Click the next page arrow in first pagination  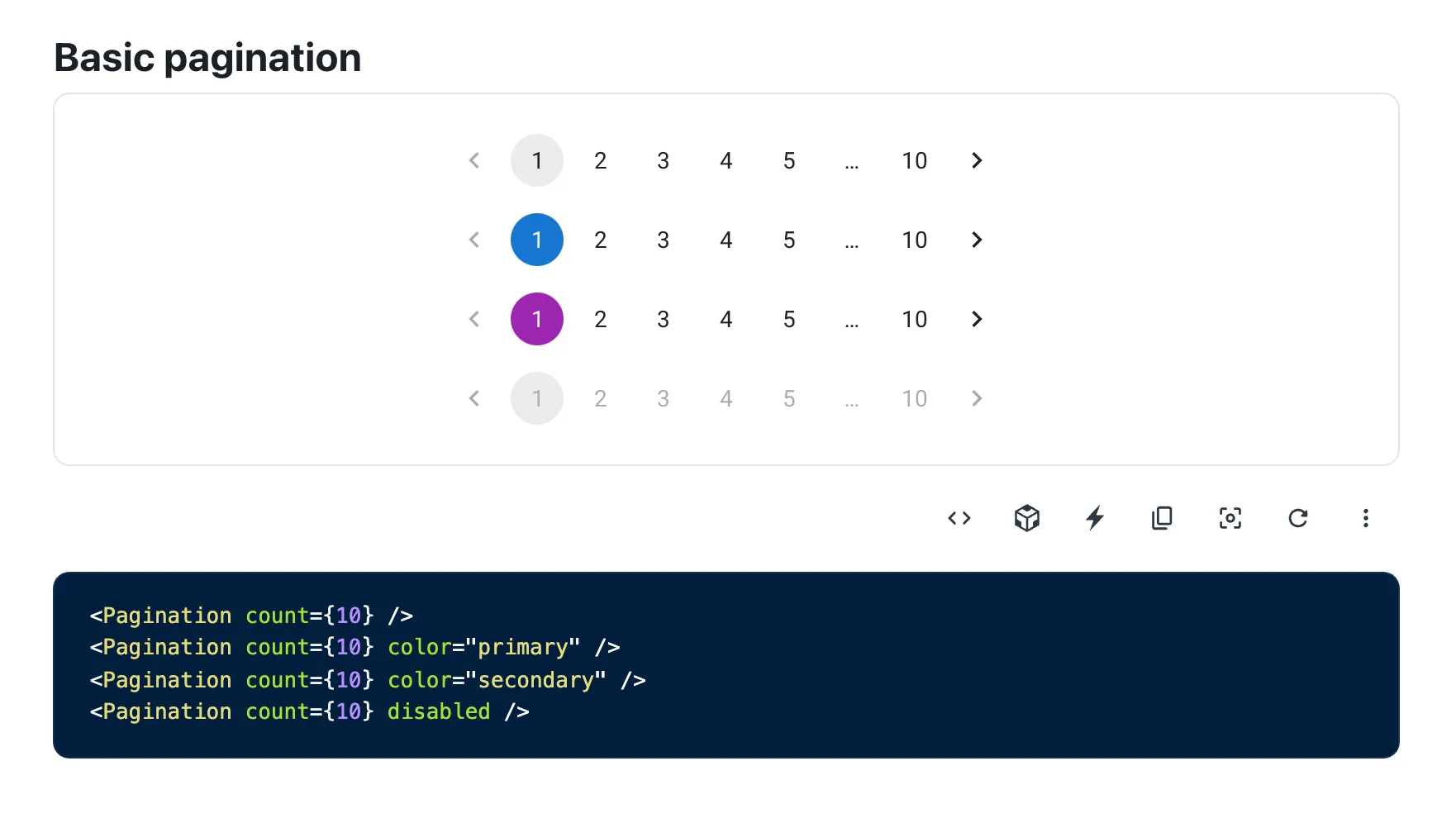(977, 160)
